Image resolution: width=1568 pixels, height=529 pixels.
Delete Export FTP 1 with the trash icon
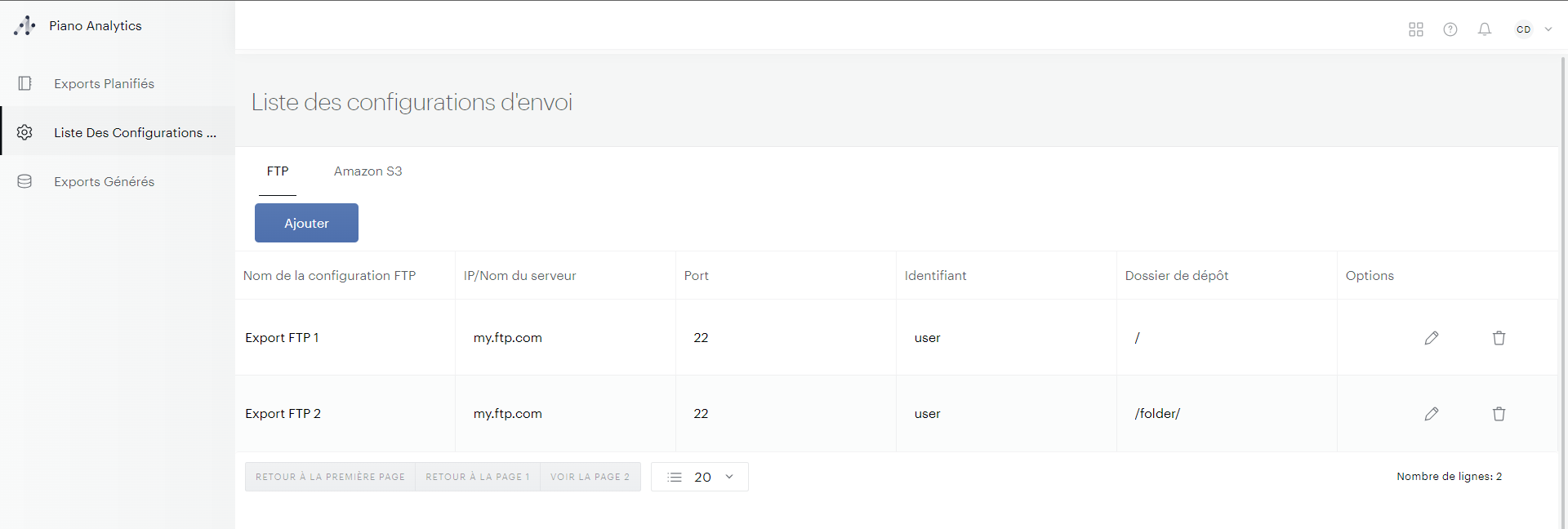tap(1499, 338)
